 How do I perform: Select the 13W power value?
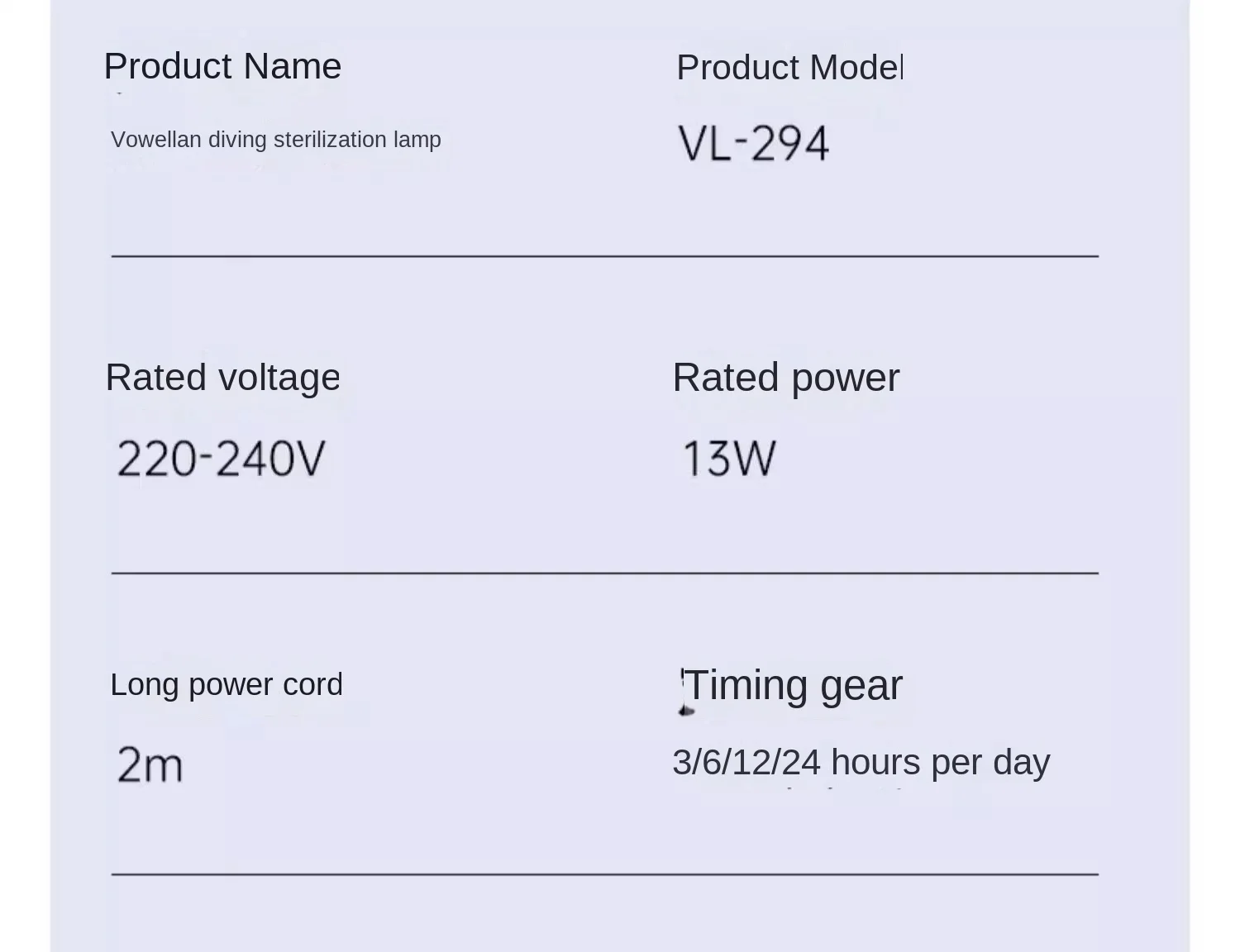click(729, 459)
